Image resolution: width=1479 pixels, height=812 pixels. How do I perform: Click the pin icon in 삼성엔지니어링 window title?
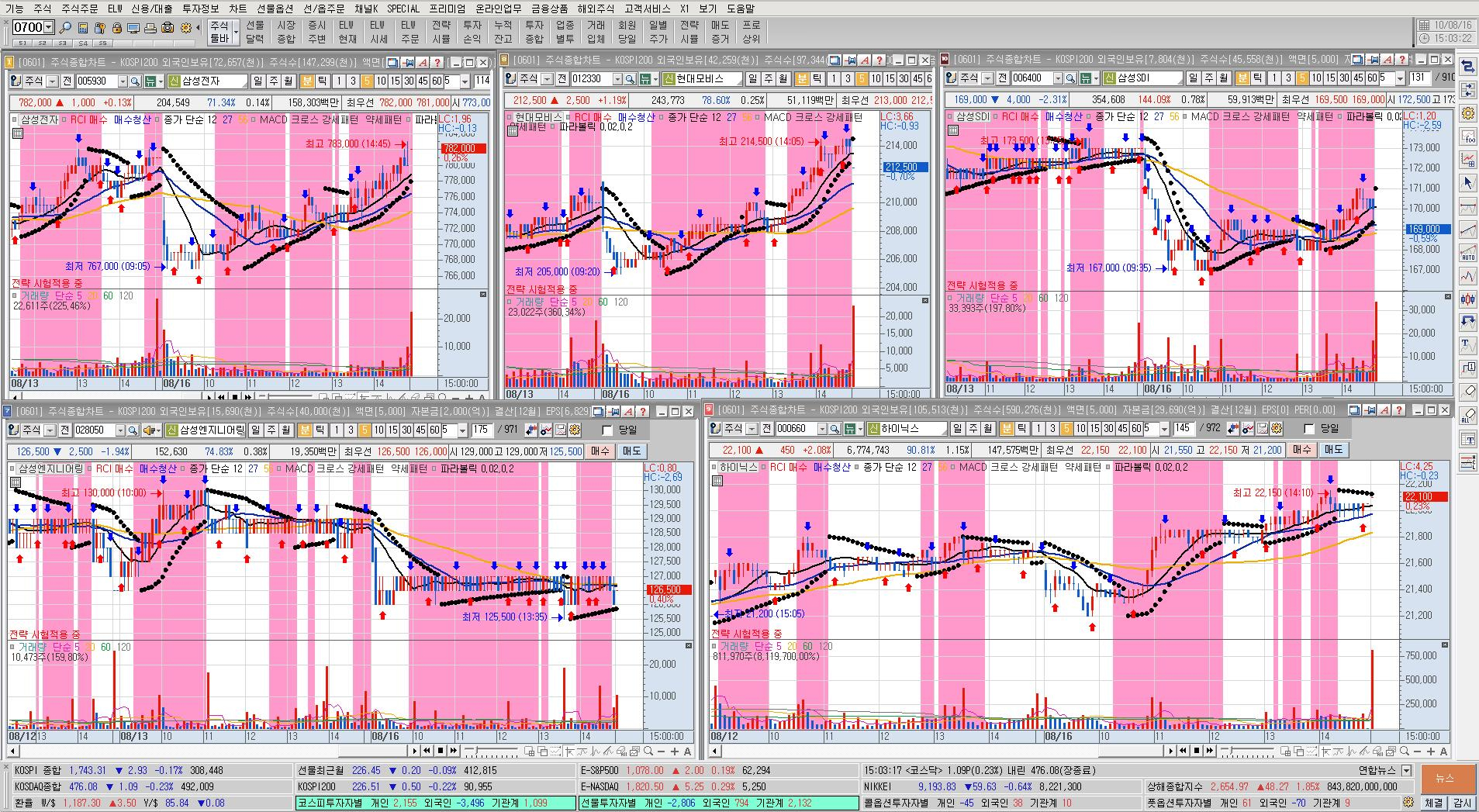click(x=612, y=411)
